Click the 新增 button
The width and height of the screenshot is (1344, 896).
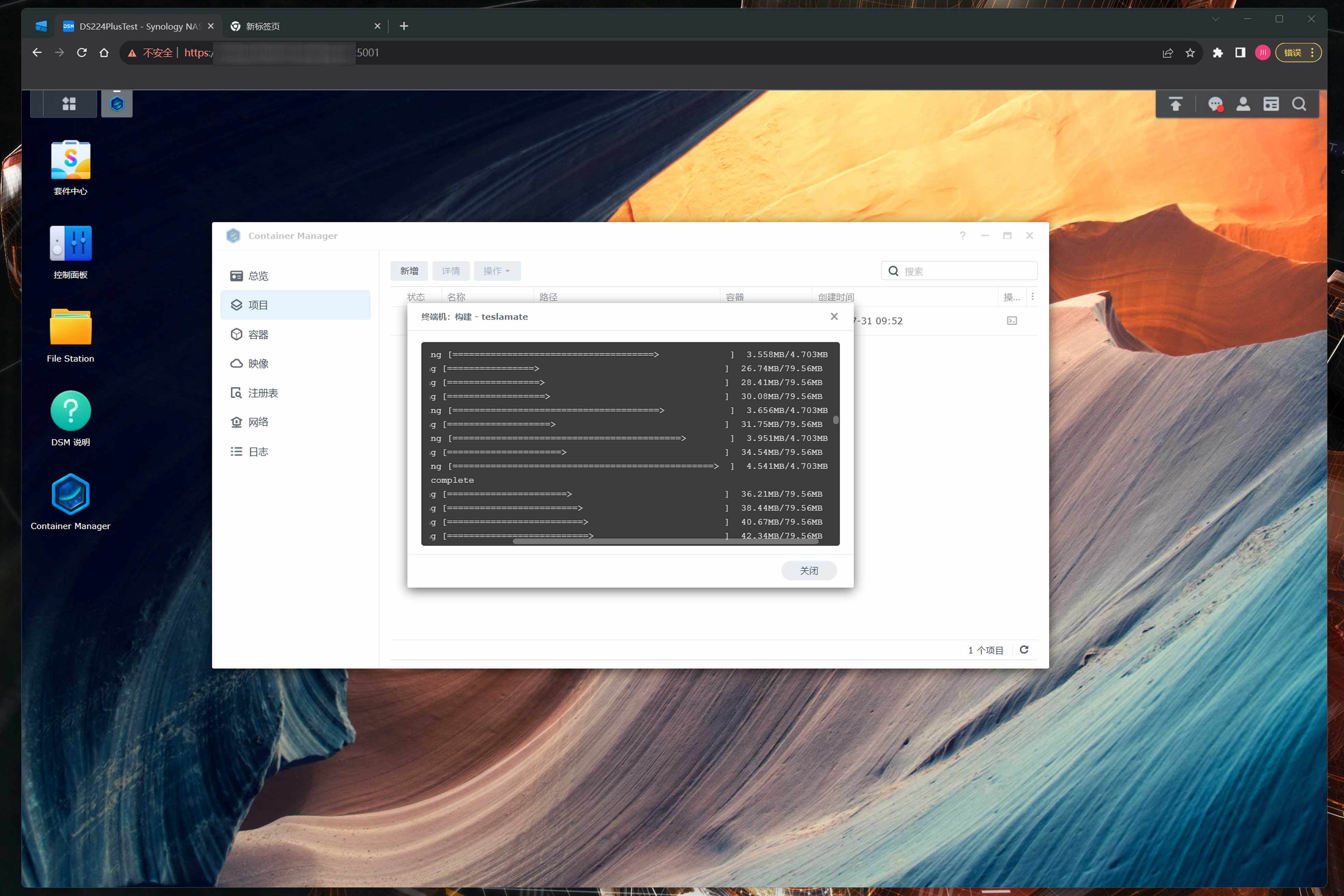[409, 271]
